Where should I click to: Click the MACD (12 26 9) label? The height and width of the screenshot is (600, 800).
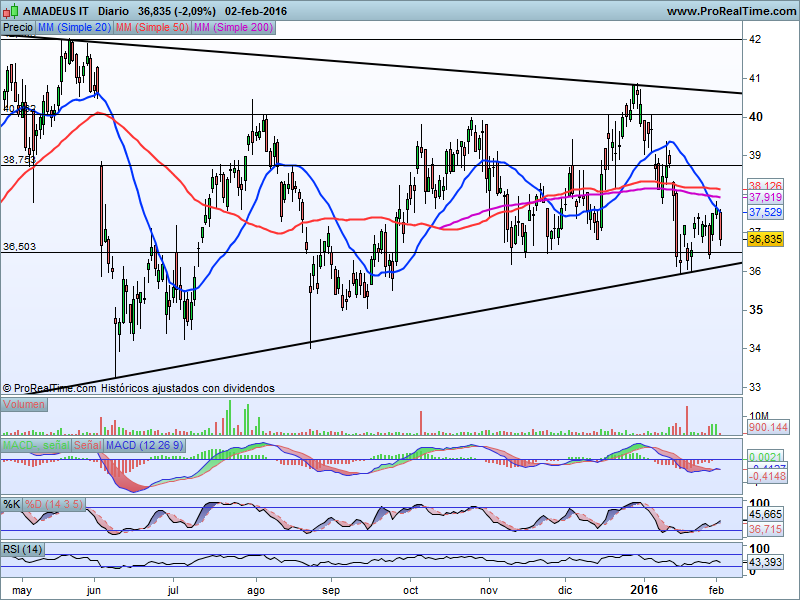click(144, 445)
